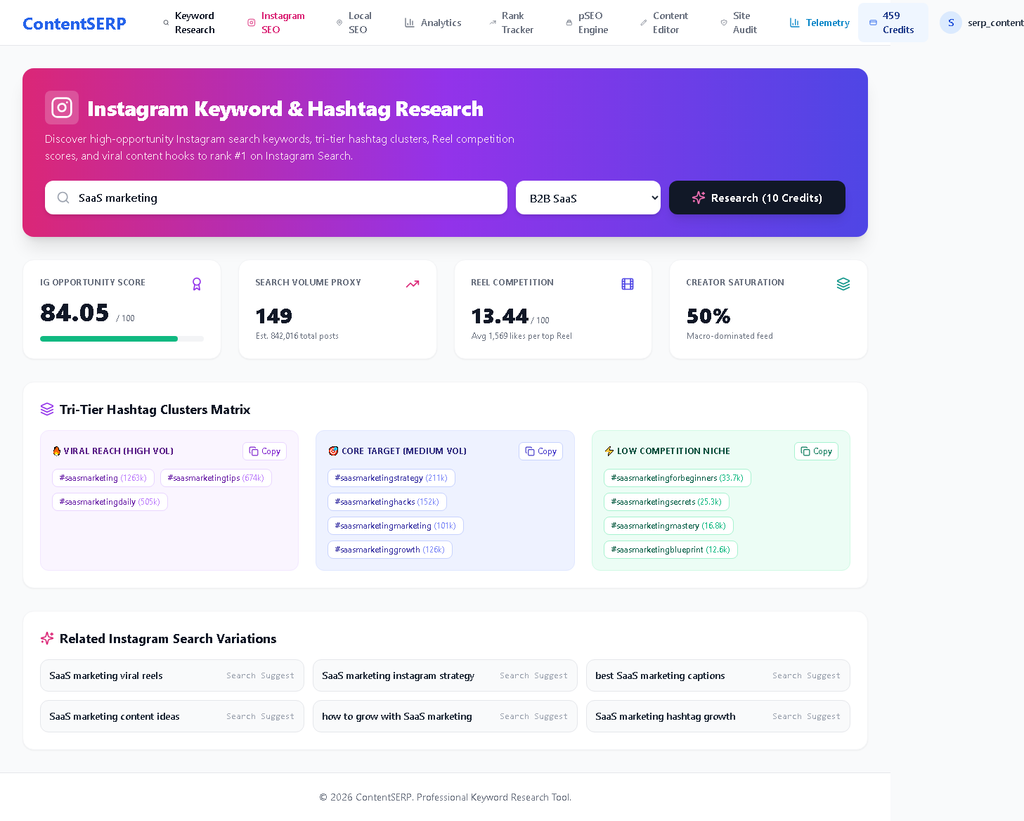Select the #saasmarketingtips hashtag chip
Image resolution: width=1024 pixels, height=821 pixels.
[216, 478]
